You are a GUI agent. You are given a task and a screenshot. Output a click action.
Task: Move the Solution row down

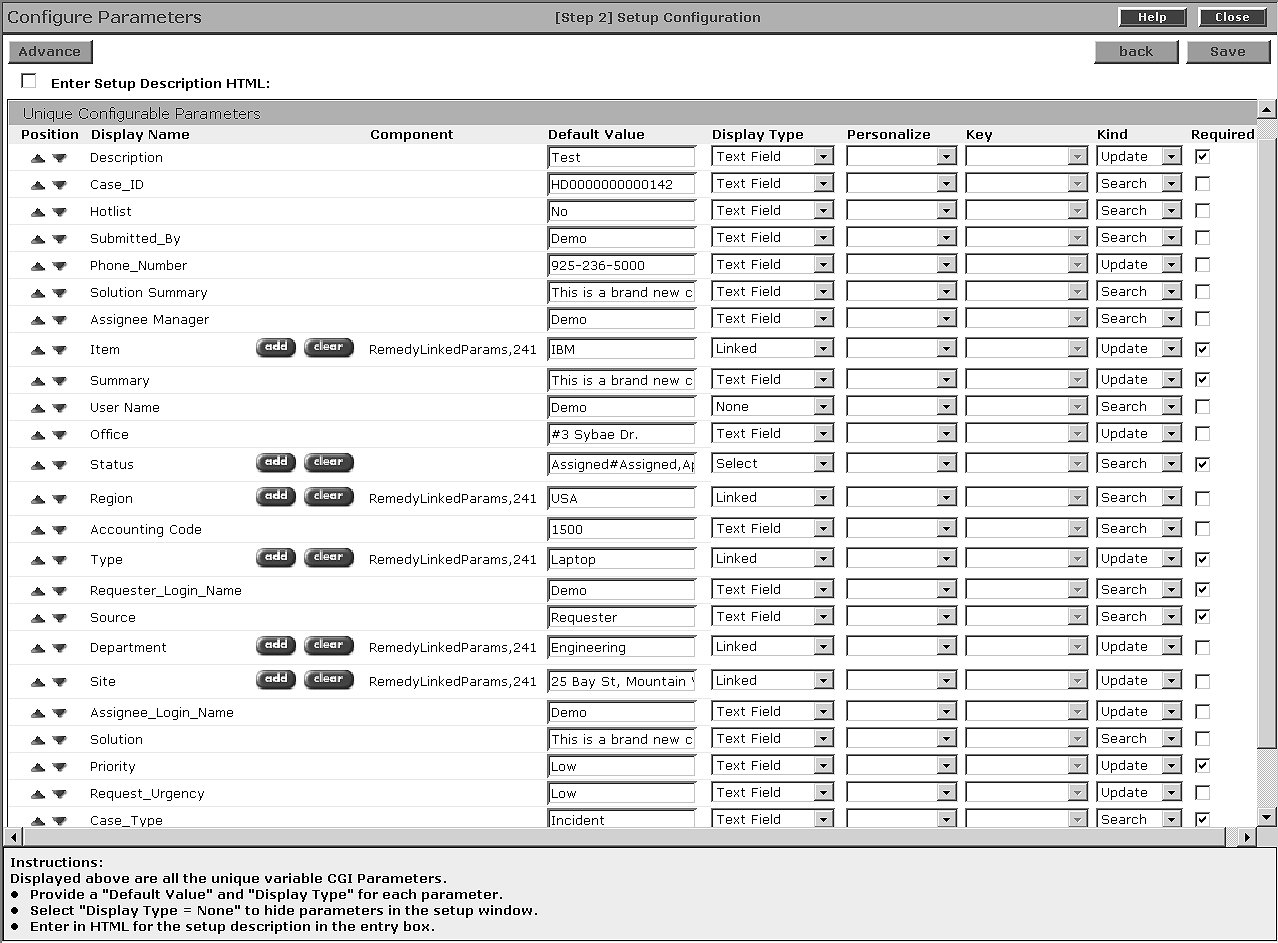point(59,740)
